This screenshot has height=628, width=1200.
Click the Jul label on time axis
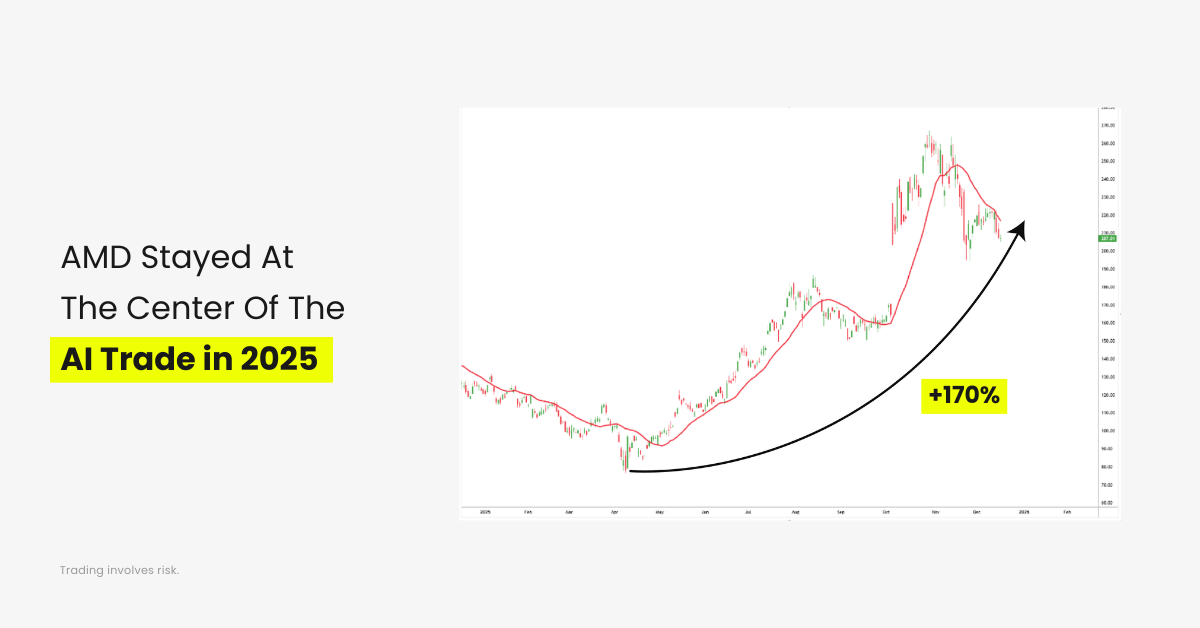coord(749,511)
